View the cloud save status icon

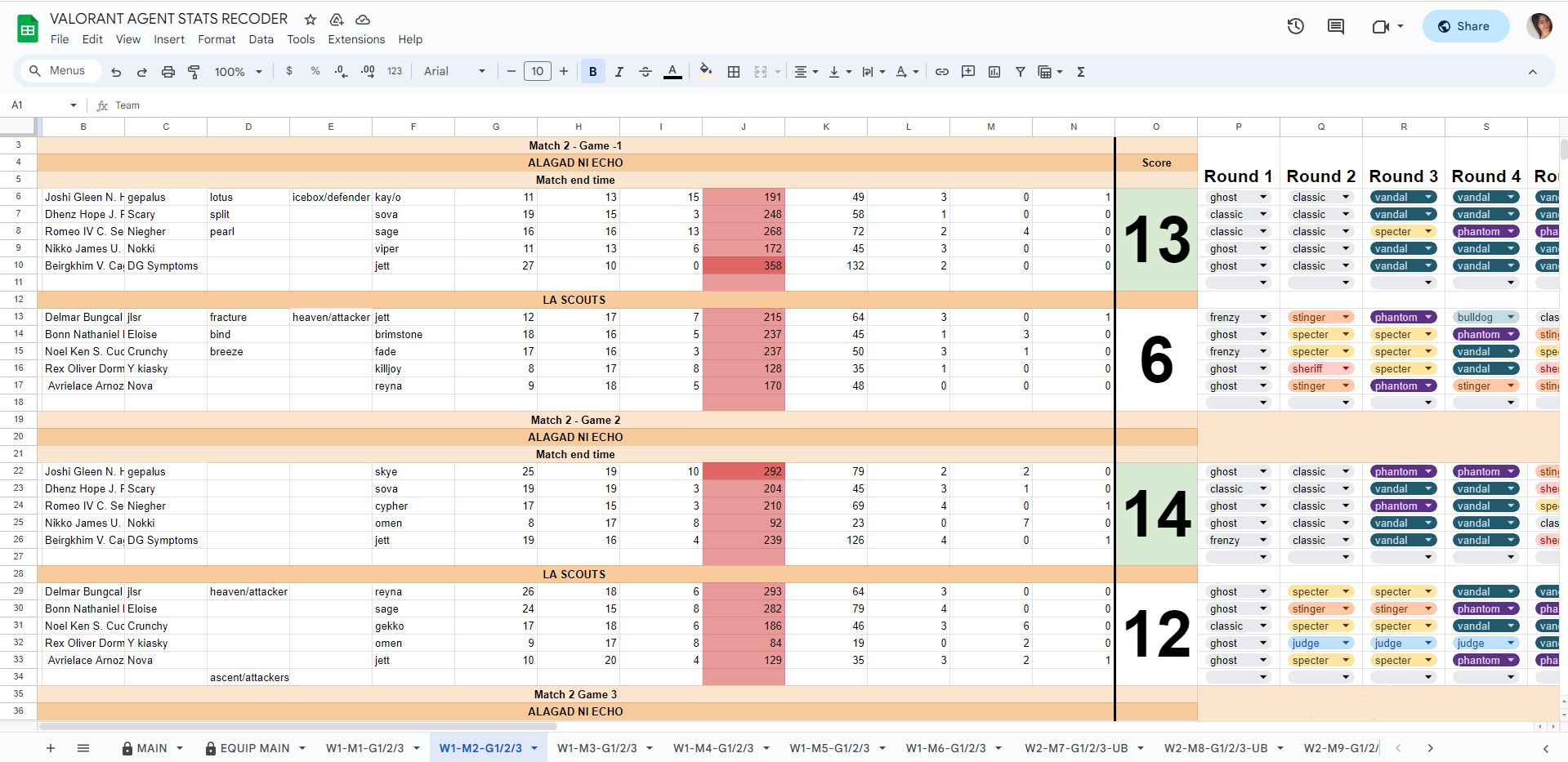[x=363, y=20]
